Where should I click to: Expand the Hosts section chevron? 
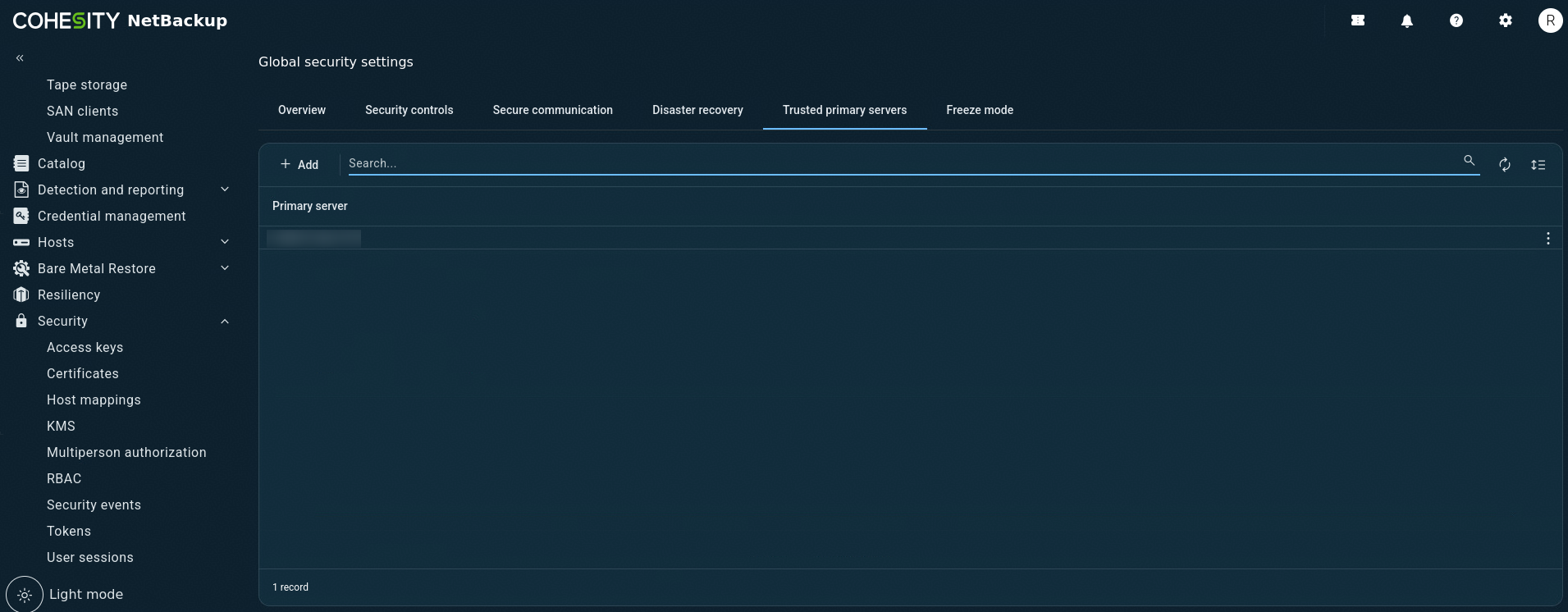click(225, 242)
